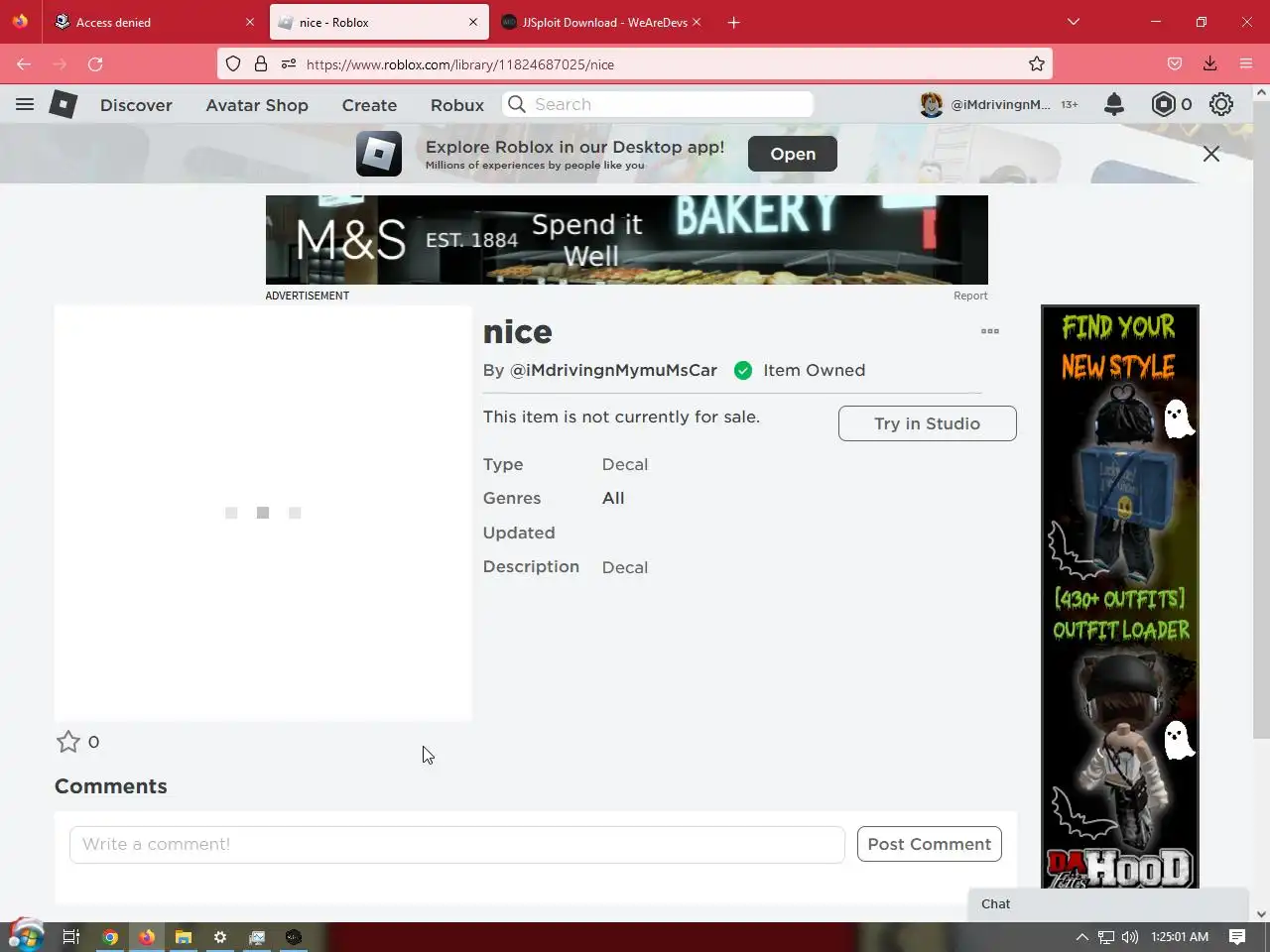Open the Robux balance icon
The width and height of the screenshot is (1270, 952).
pos(1163,104)
